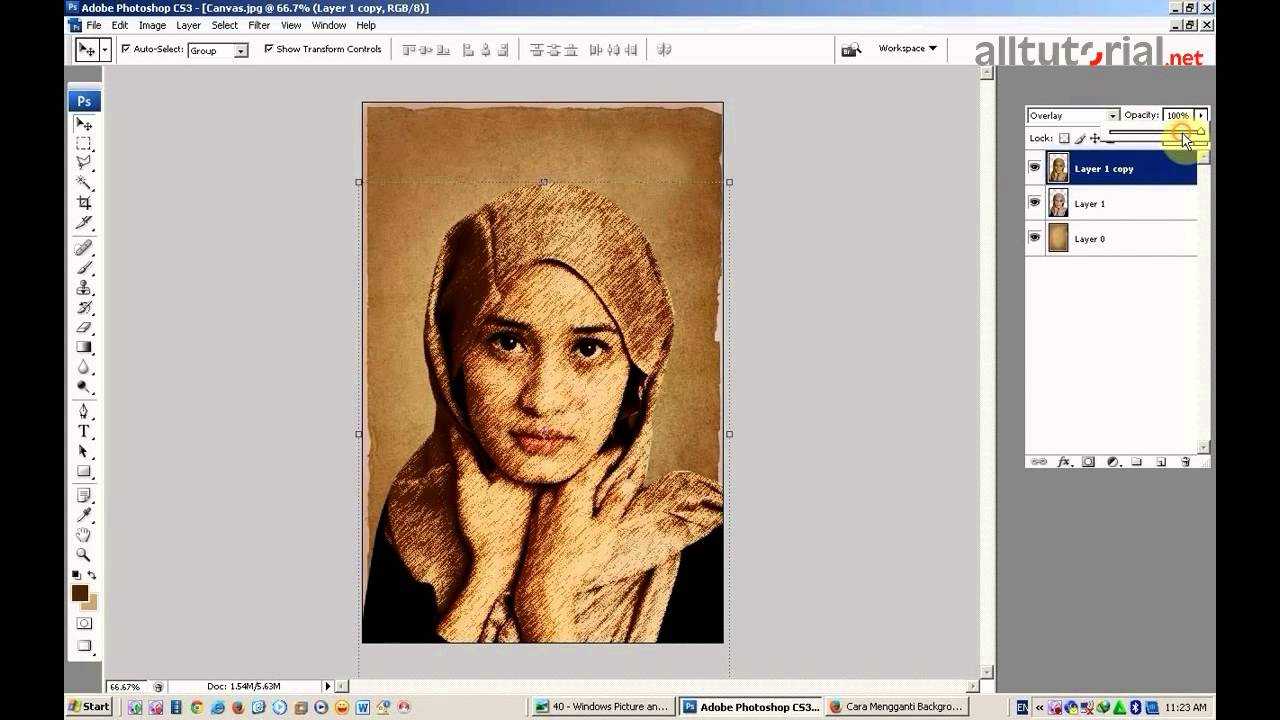Open the Edit menu
The width and height of the screenshot is (1280, 720).
pyautogui.click(x=120, y=25)
